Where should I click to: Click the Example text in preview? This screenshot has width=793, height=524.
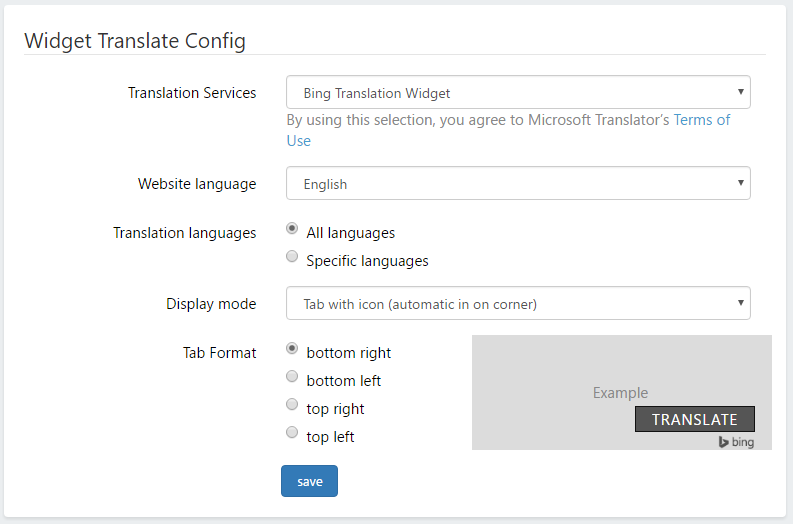(621, 393)
